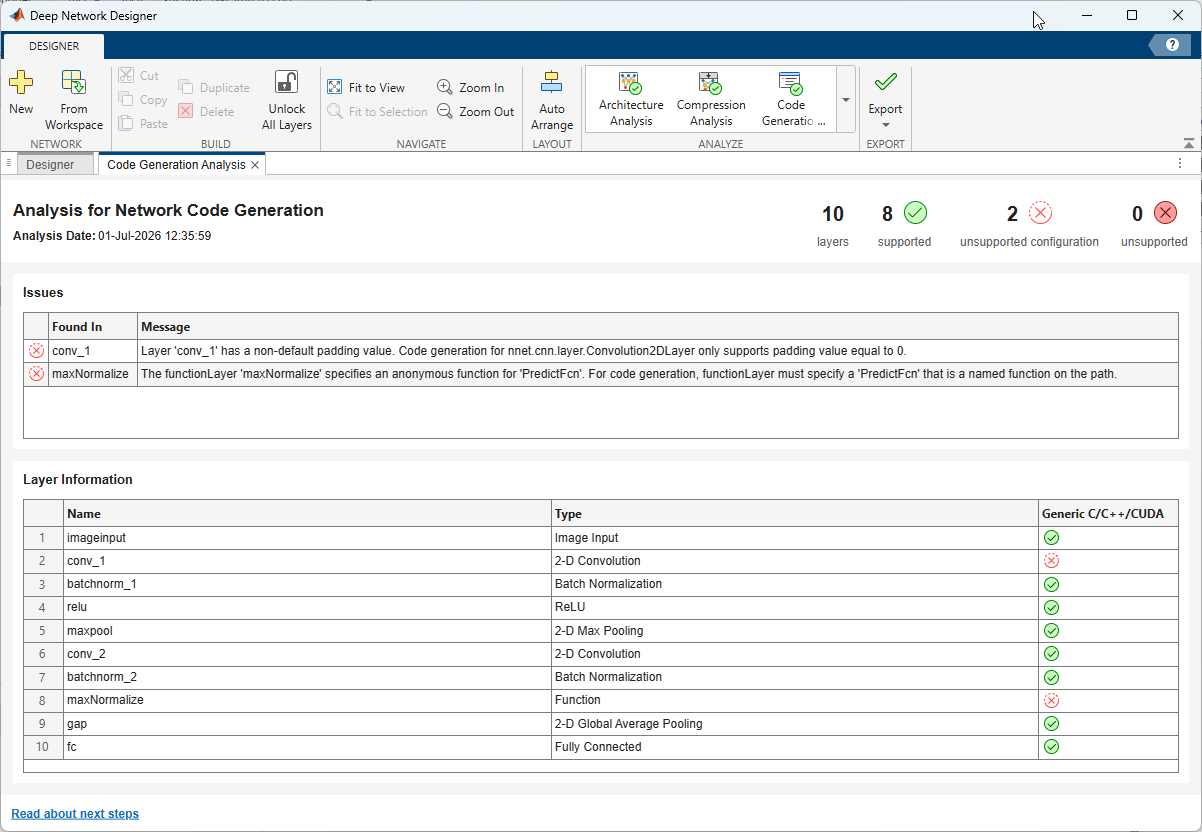Select batchnorm_1 in layer table
This screenshot has height=832, width=1202.
tap(101, 584)
